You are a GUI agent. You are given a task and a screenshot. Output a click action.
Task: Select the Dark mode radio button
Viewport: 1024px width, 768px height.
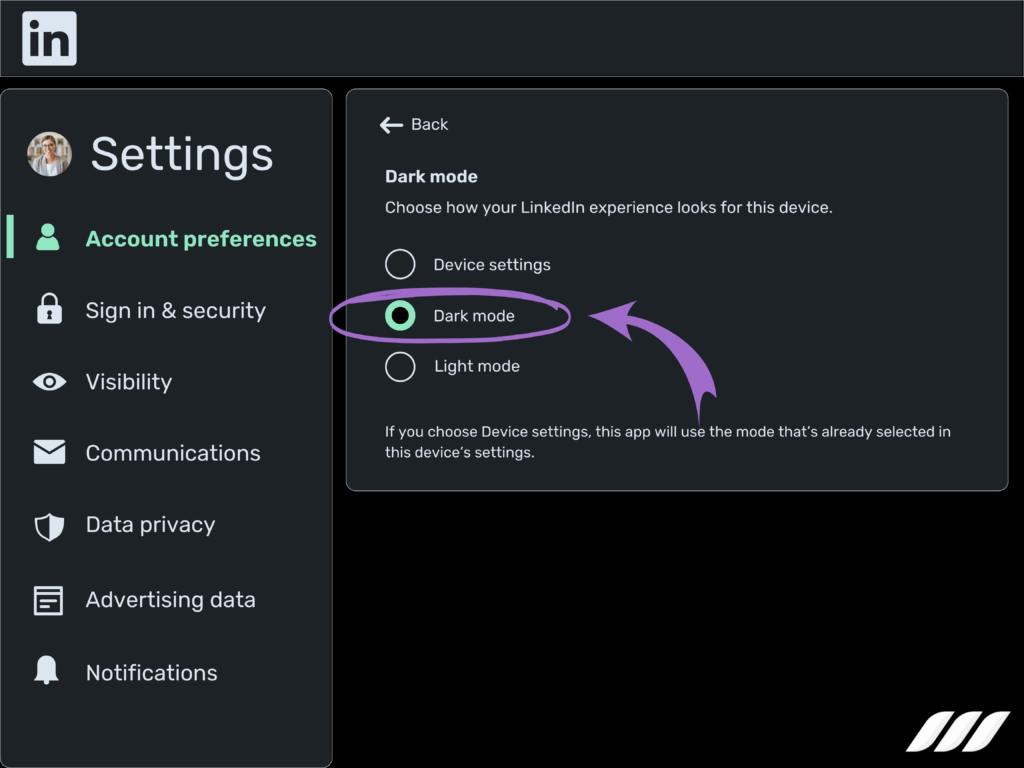[x=400, y=315]
